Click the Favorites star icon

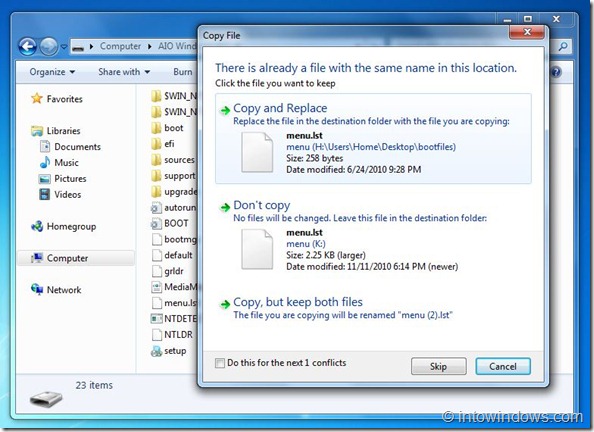[x=37, y=99]
